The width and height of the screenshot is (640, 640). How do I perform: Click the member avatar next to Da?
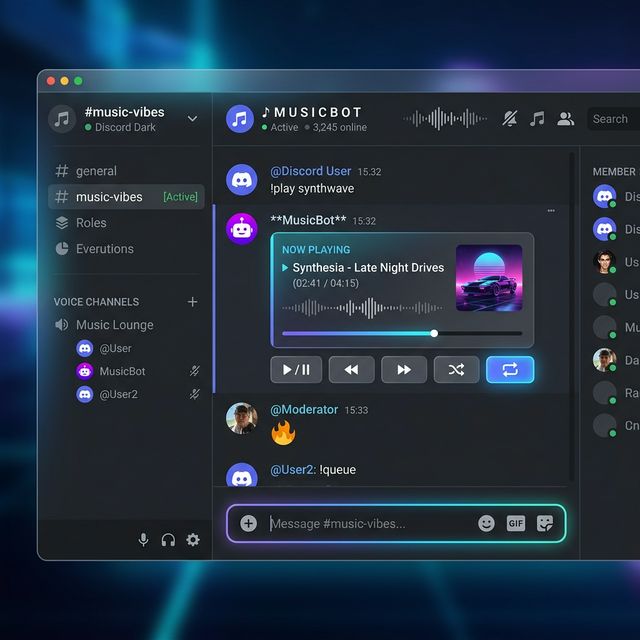[604, 360]
